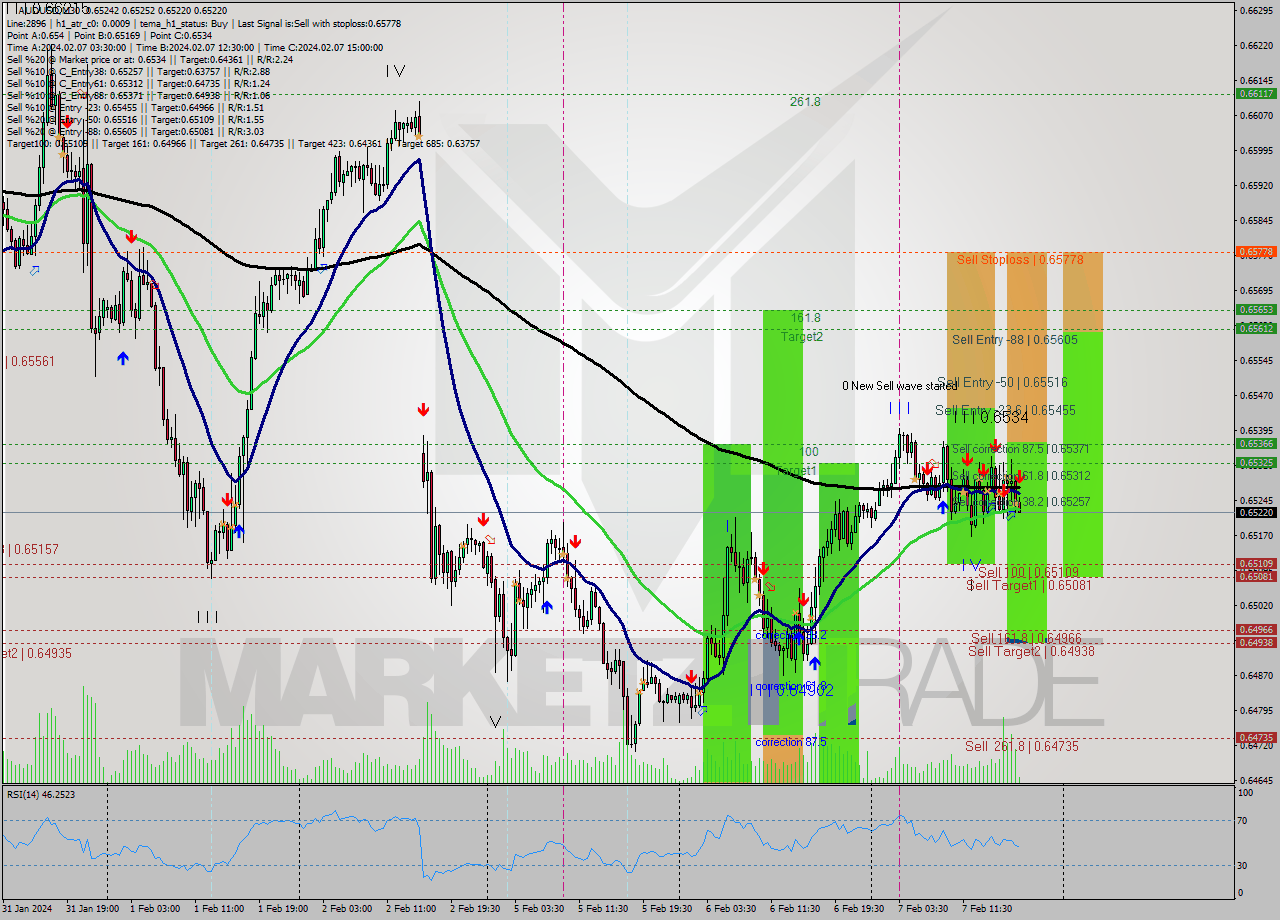The width and height of the screenshot is (1280, 920).
Task: Click the 1 Feb 03:00 time label
Action: tap(157, 909)
